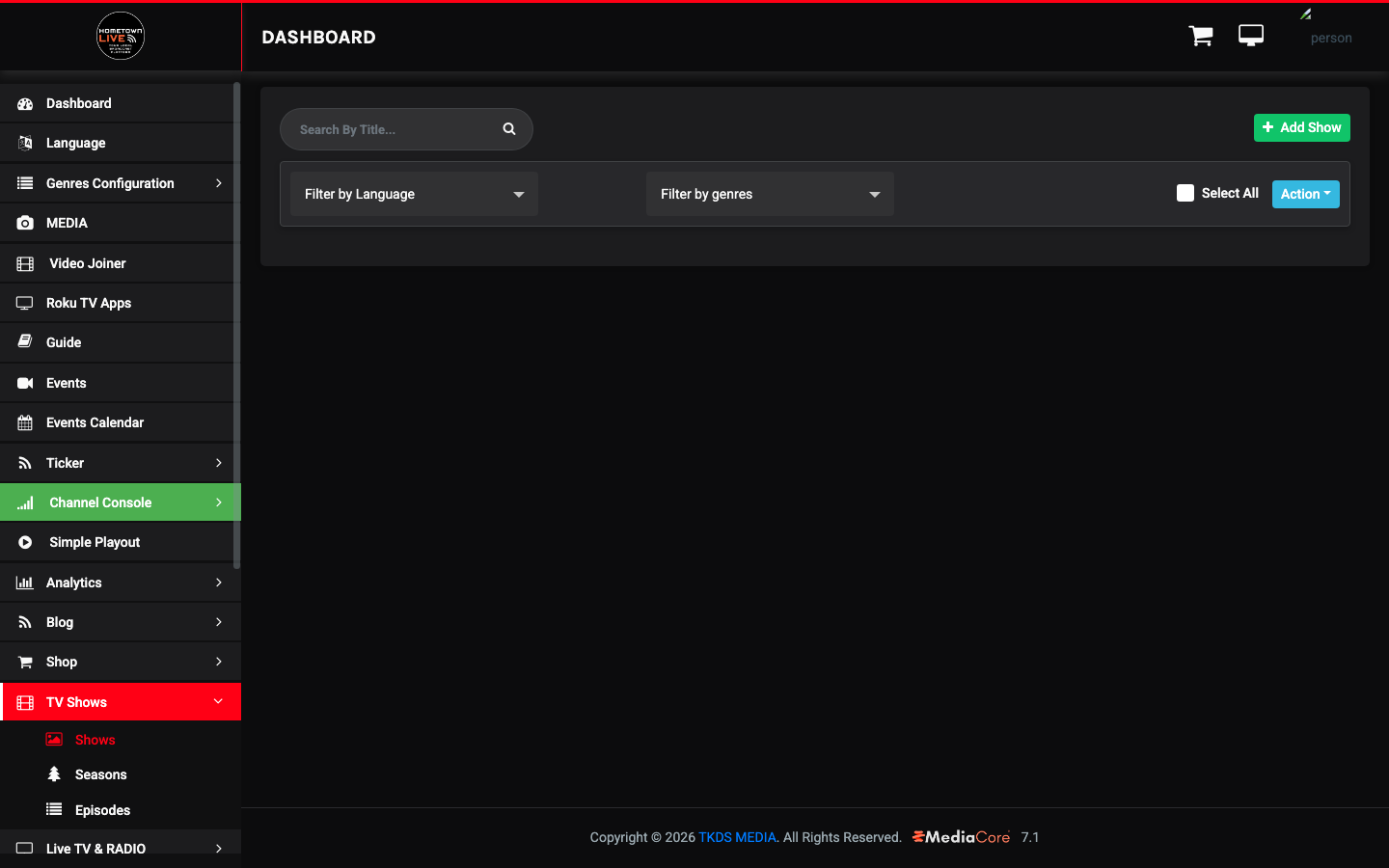Expand the Analytics chevron
Screen dimensions: 1389x868
219,583
